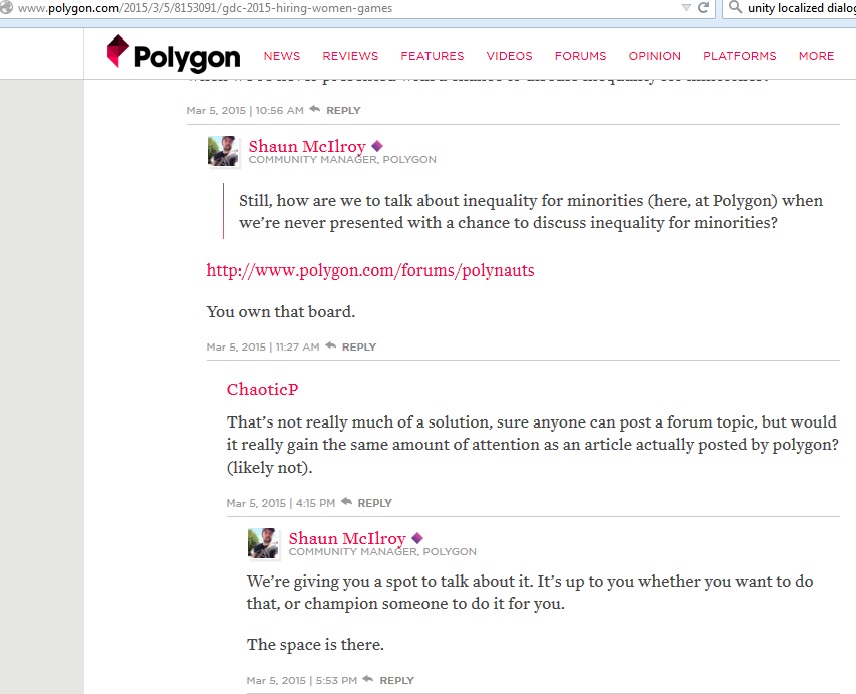
Task: Open ChaoticP's profile
Action: (x=263, y=389)
